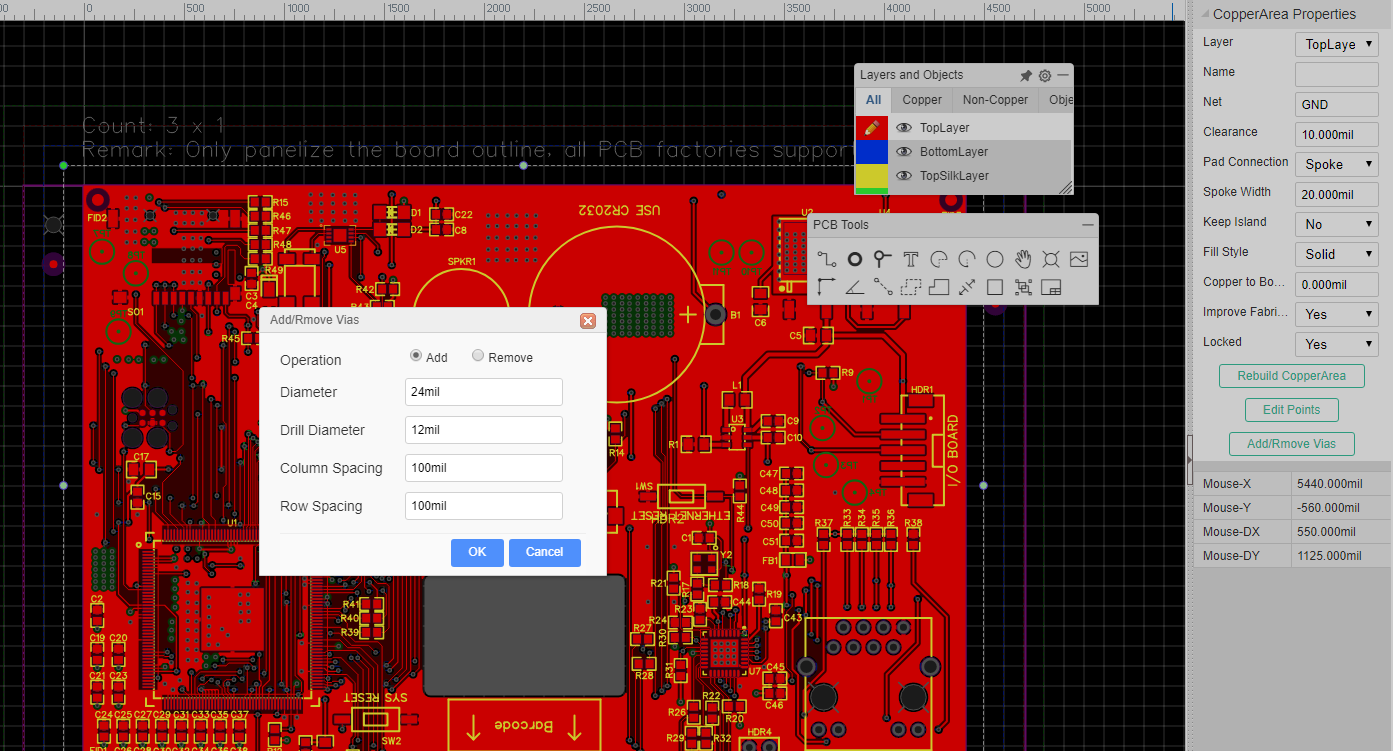
Task: Pin the Layers and Objects panel
Action: pyautogui.click(x=1026, y=75)
